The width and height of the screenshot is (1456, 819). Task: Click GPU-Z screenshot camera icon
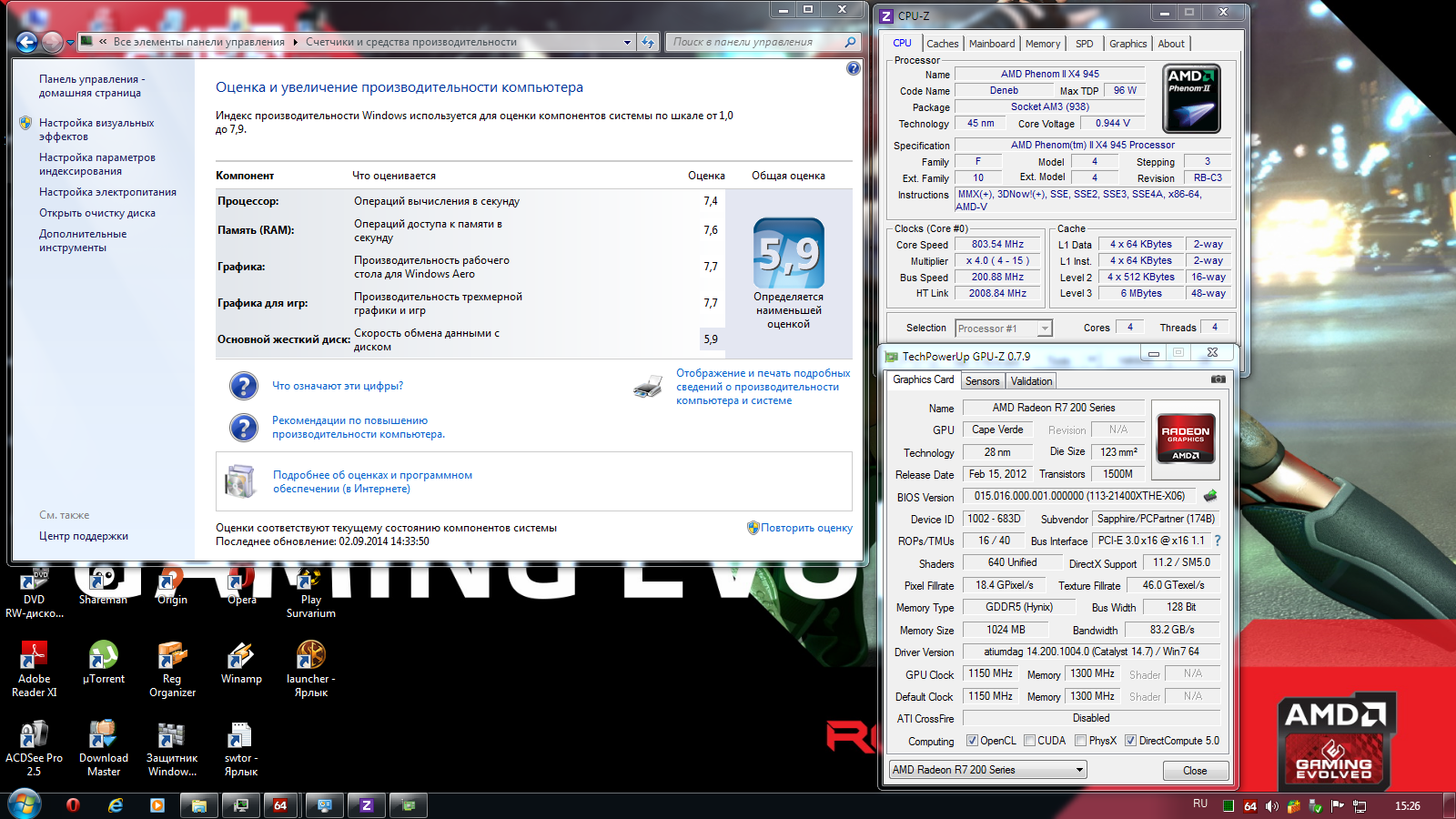(x=1218, y=379)
